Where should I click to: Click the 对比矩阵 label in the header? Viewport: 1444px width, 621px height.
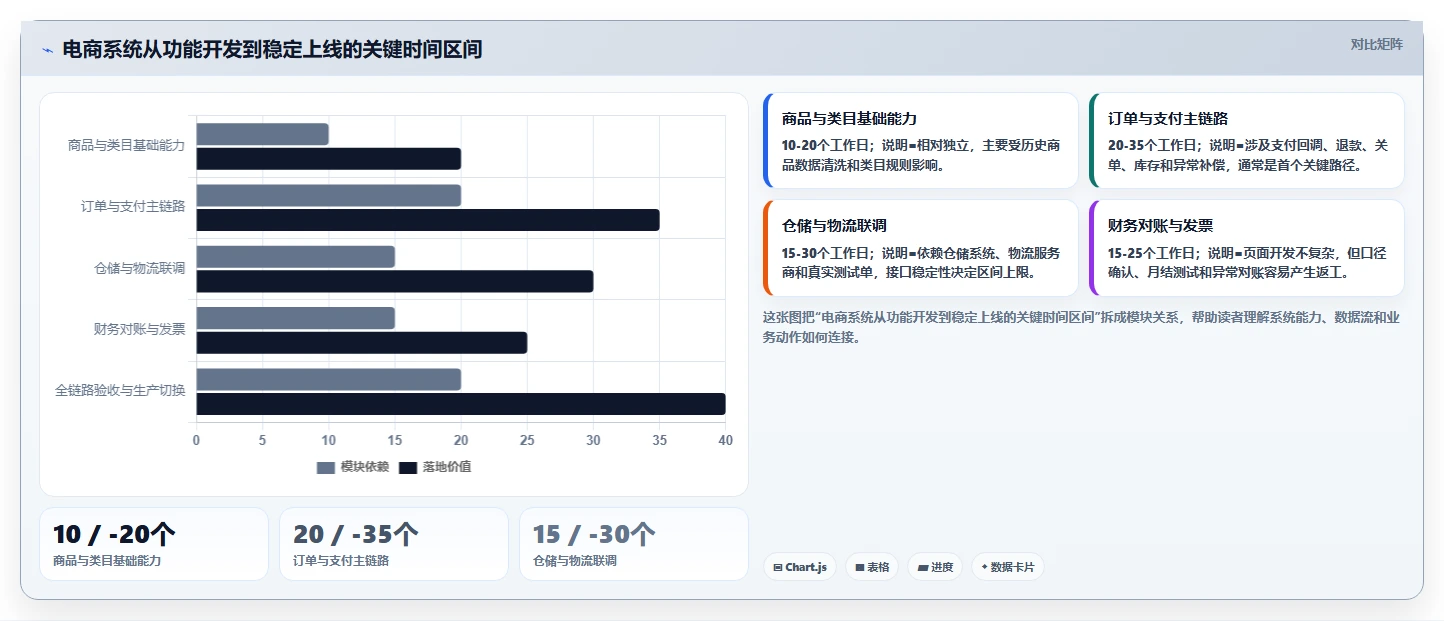click(1376, 44)
